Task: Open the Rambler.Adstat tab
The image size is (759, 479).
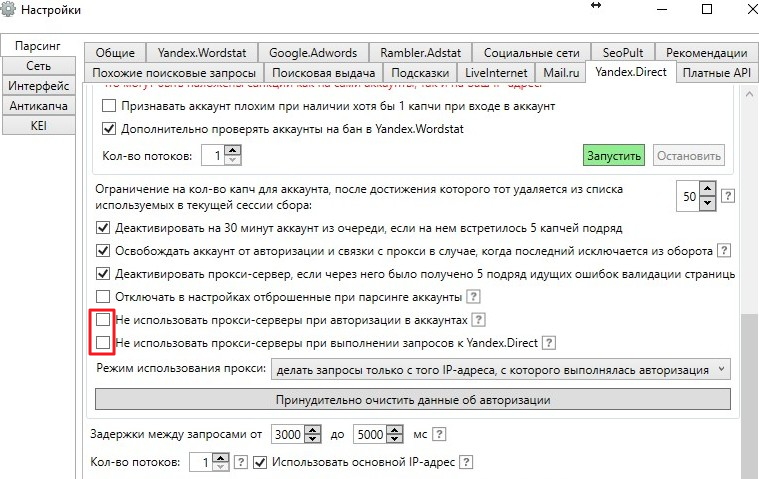Action: 420,52
